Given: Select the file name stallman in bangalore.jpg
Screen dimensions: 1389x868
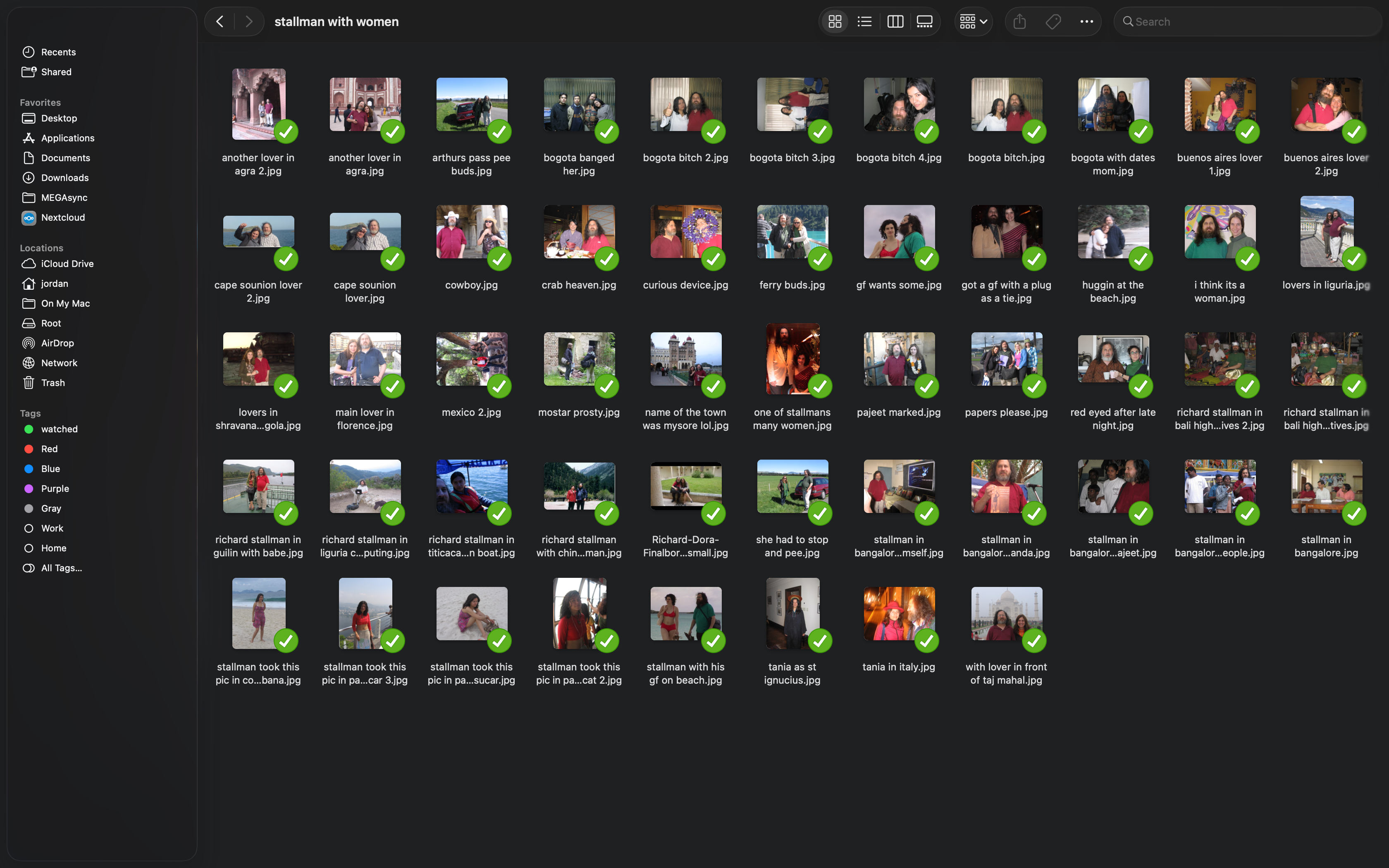Looking at the screenshot, I should coord(1326,546).
